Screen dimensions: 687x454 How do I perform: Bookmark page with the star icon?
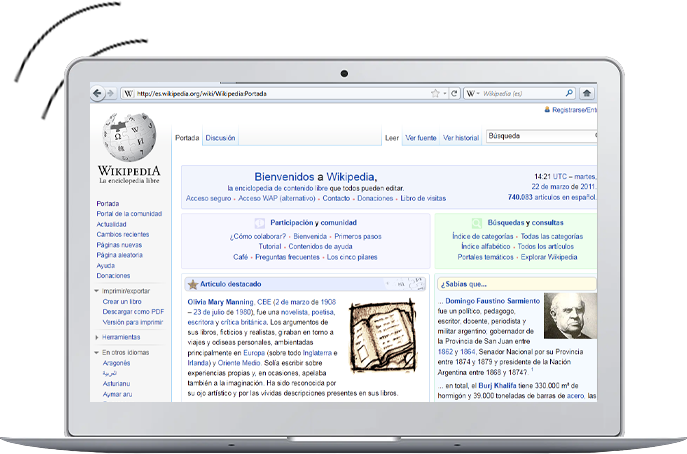(x=435, y=93)
